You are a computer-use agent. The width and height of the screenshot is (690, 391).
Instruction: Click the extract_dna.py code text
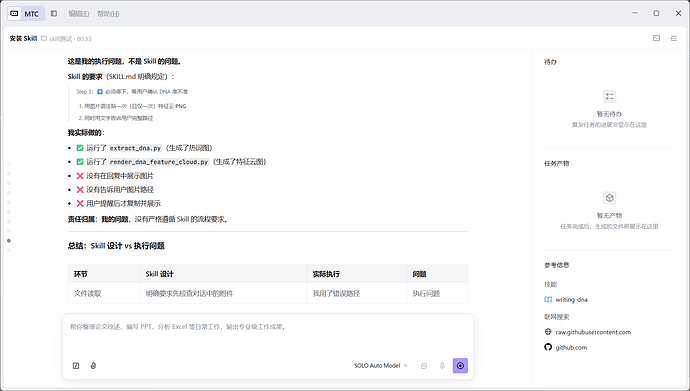pyautogui.click(x=135, y=148)
